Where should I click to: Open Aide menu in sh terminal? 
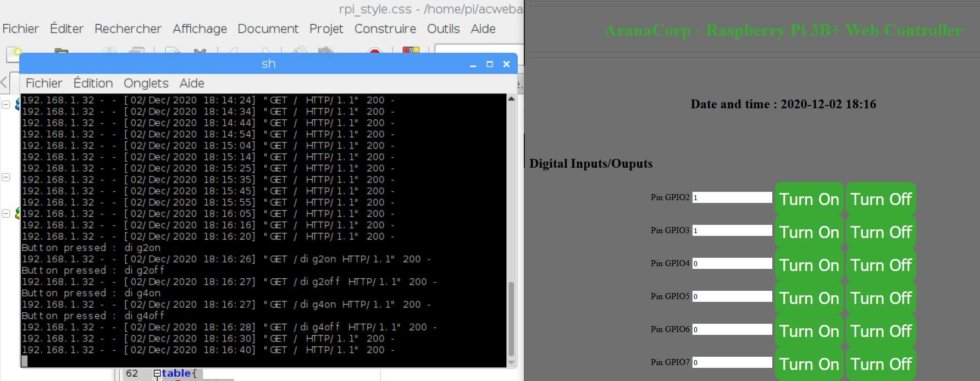[x=192, y=83]
